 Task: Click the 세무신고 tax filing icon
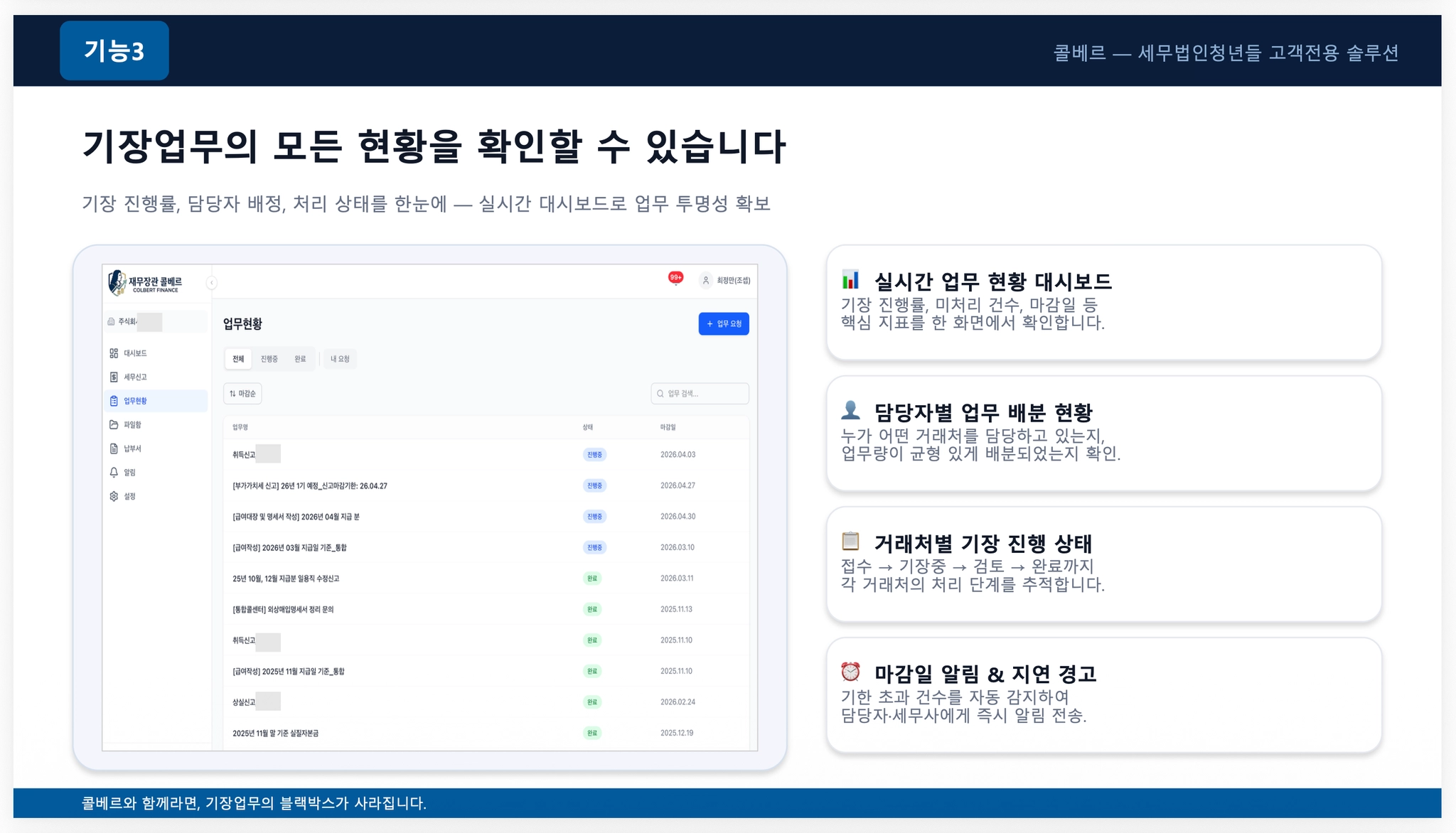pyautogui.click(x=114, y=377)
